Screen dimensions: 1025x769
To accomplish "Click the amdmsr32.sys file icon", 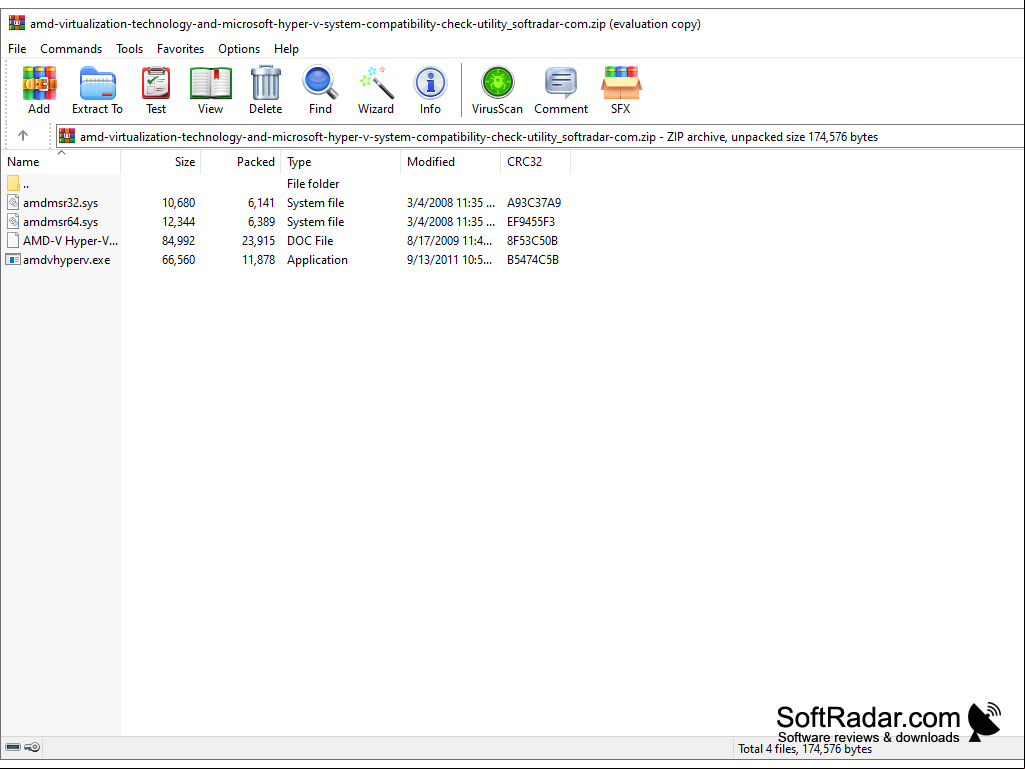I will point(13,203).
